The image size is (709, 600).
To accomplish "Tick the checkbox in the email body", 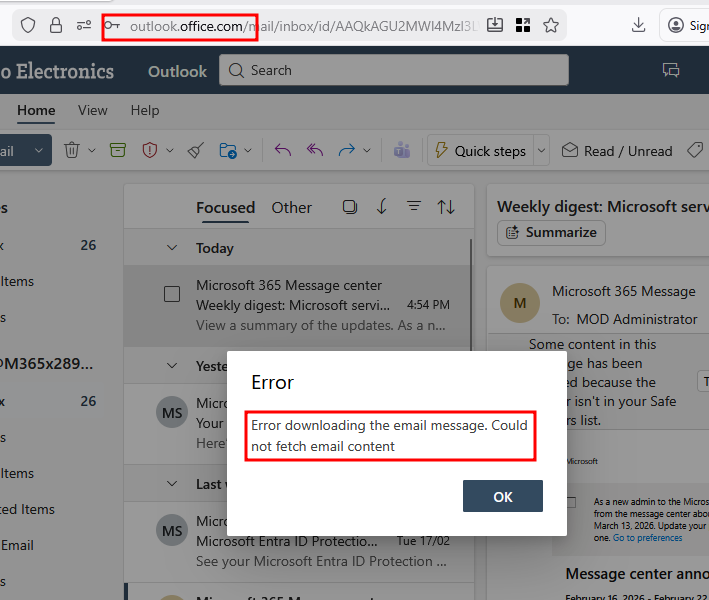I will (571, 503).
